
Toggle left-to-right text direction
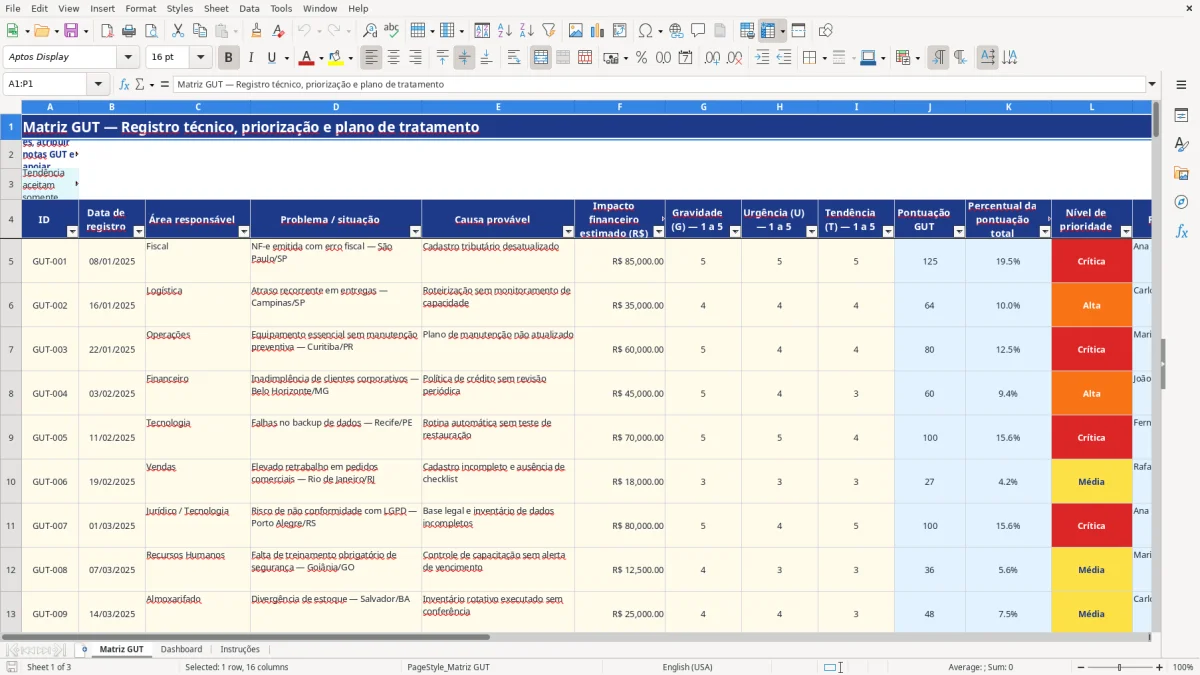pos(938,58)
